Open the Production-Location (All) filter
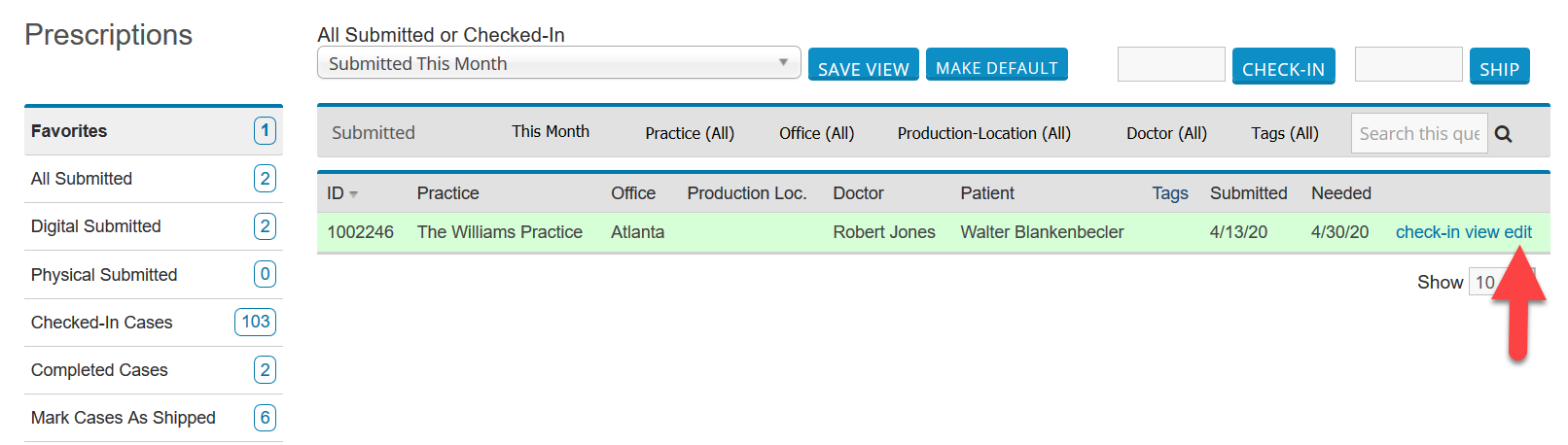 983,133
